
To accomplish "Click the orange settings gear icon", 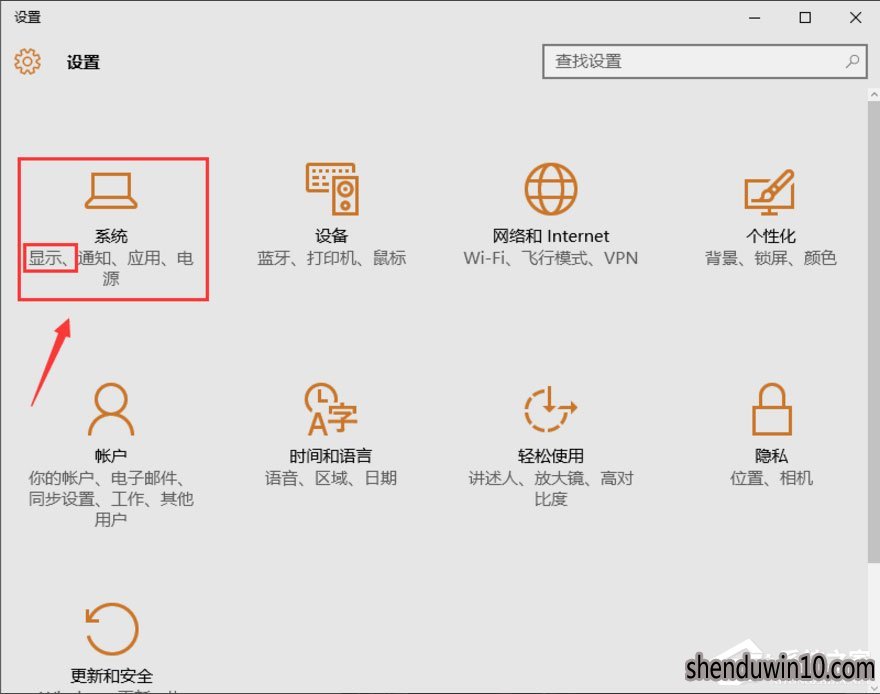I will pyautogui.click(x=27, y=61).
